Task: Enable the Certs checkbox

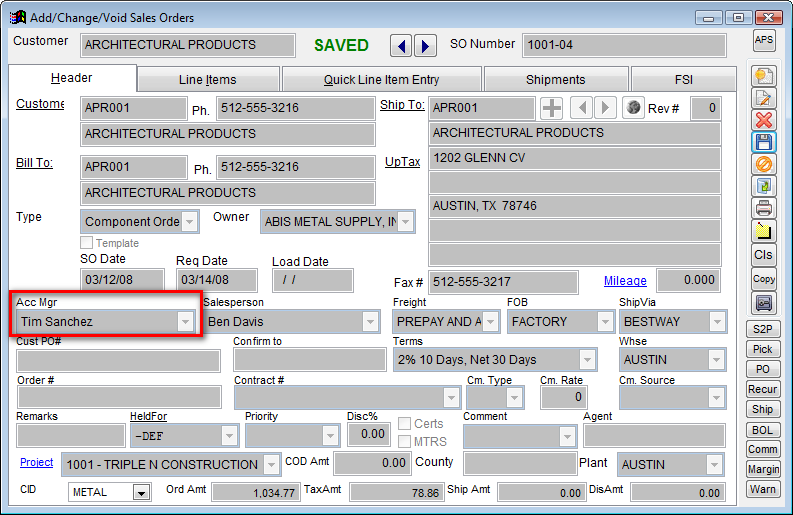Action: coord(405,424)
